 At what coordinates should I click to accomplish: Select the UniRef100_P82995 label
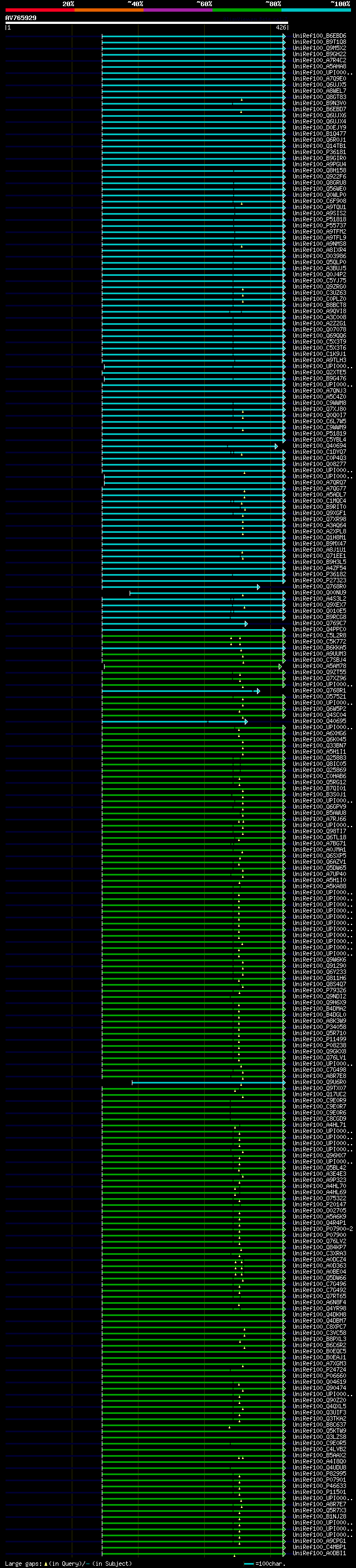319,1473
